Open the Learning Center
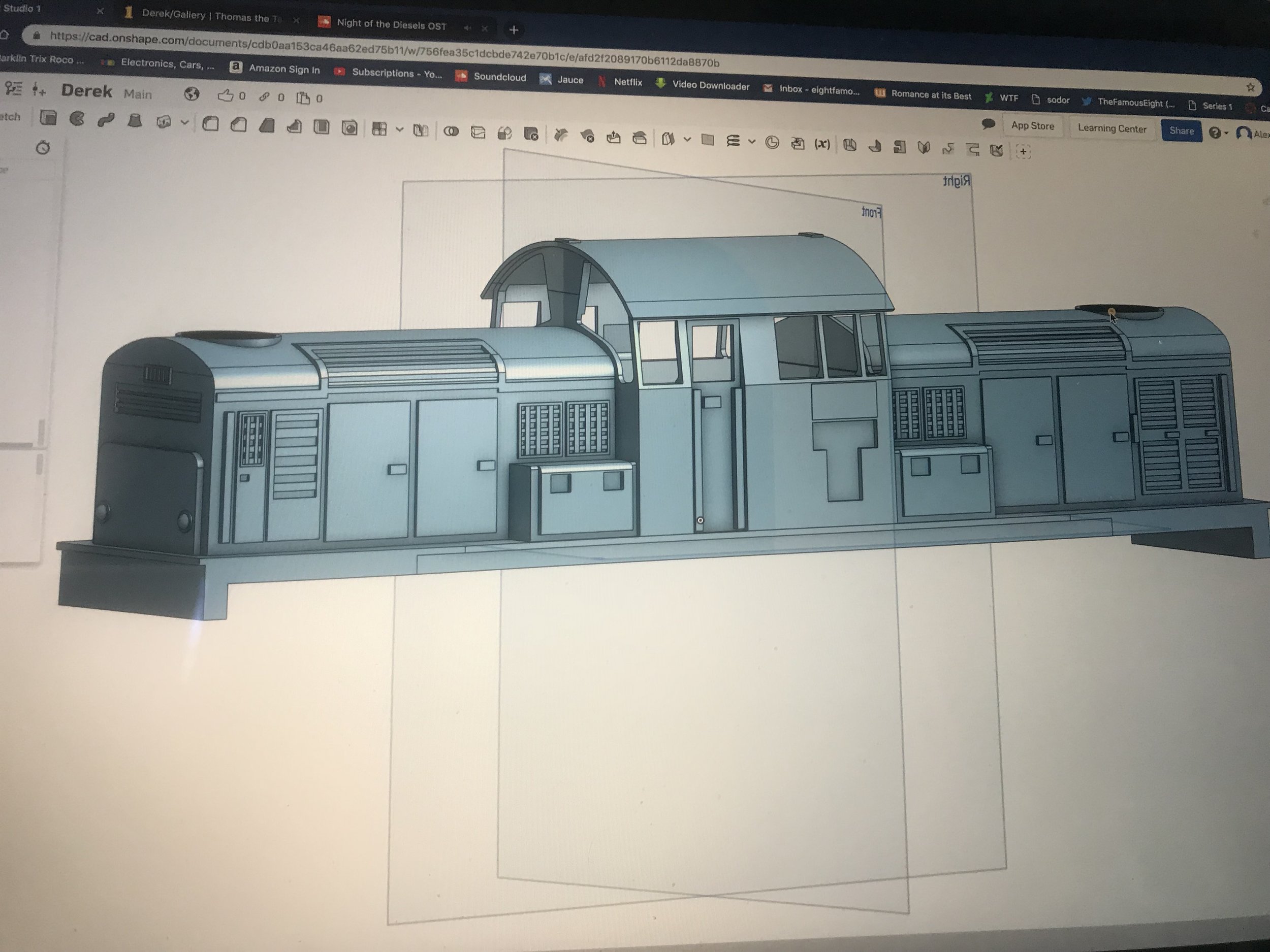 click(1112, 128)
